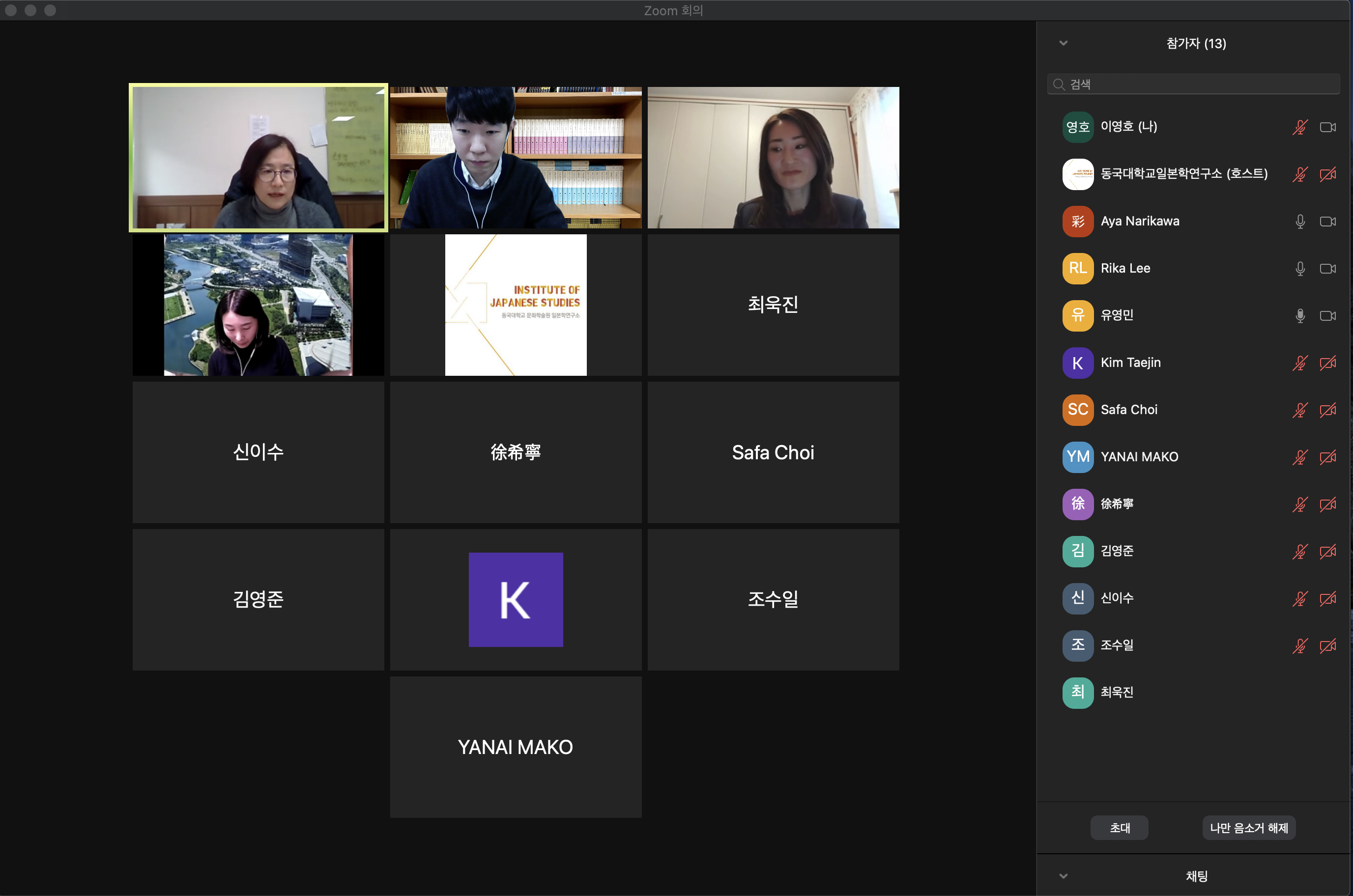The width and height of the screenshot is (1353, 896).
Task: Click 영호 avatar in participant list
Action: coord(1077,127)
